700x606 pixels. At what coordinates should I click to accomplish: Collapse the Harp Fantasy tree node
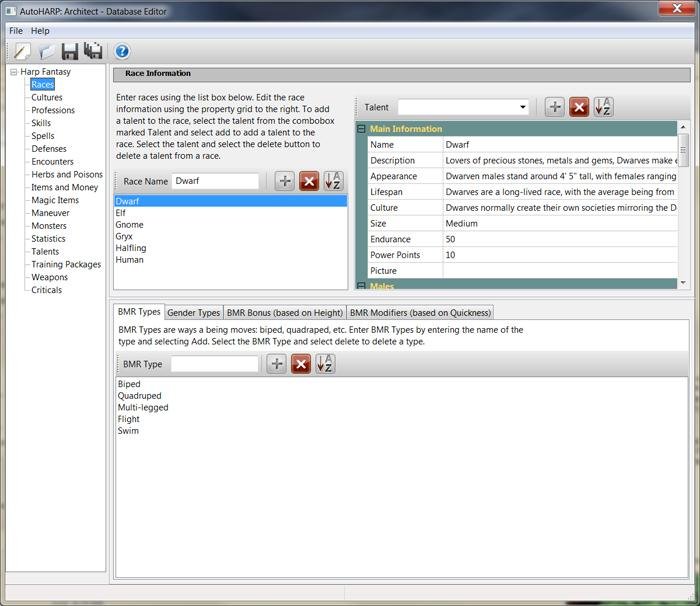[14, 72]
